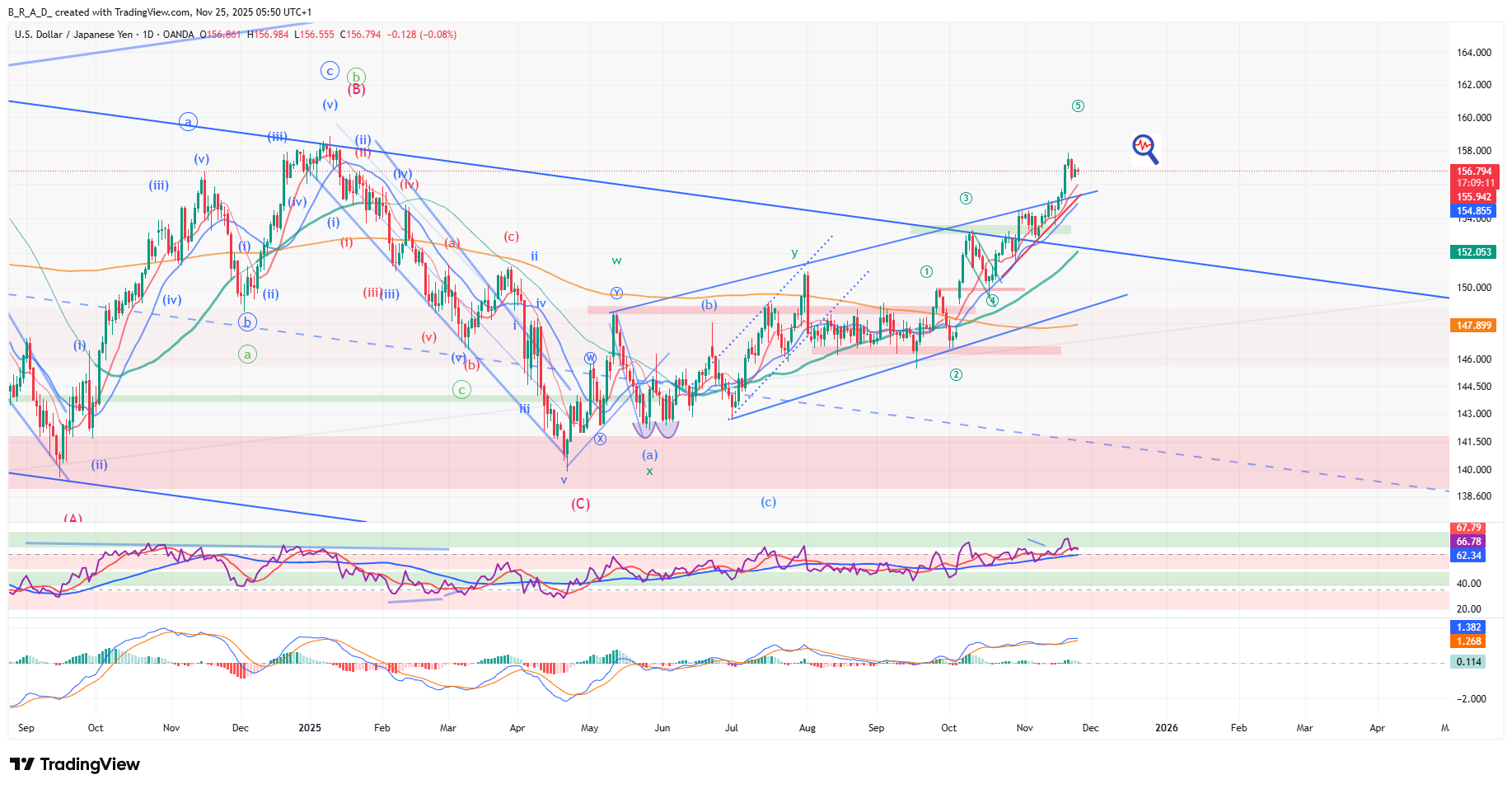
Task: Click the orange 147.899 moving average tag
Action: [x=1473, y=326]
